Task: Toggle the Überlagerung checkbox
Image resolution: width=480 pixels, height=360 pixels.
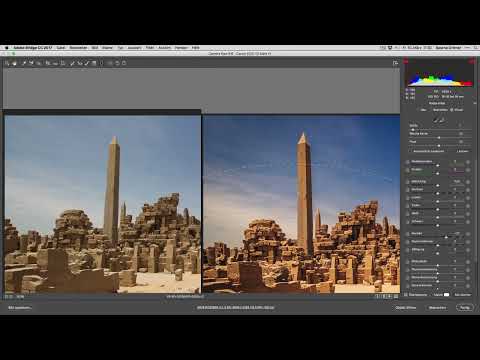Action: (406, 295)
